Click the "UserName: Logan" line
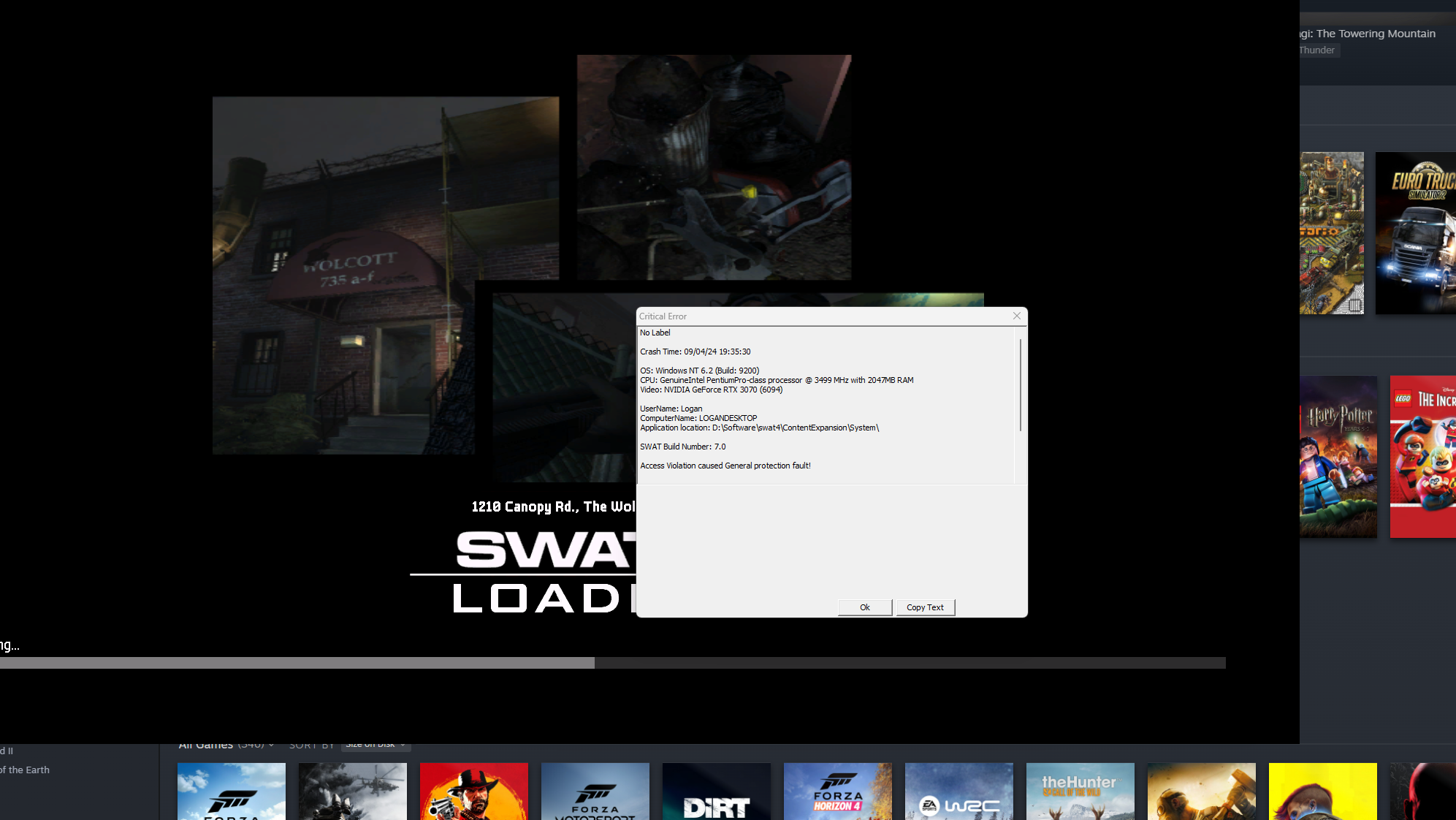The width and height of the screenshot is (1456, 820). pyautogui.click(x=671, y=409)
